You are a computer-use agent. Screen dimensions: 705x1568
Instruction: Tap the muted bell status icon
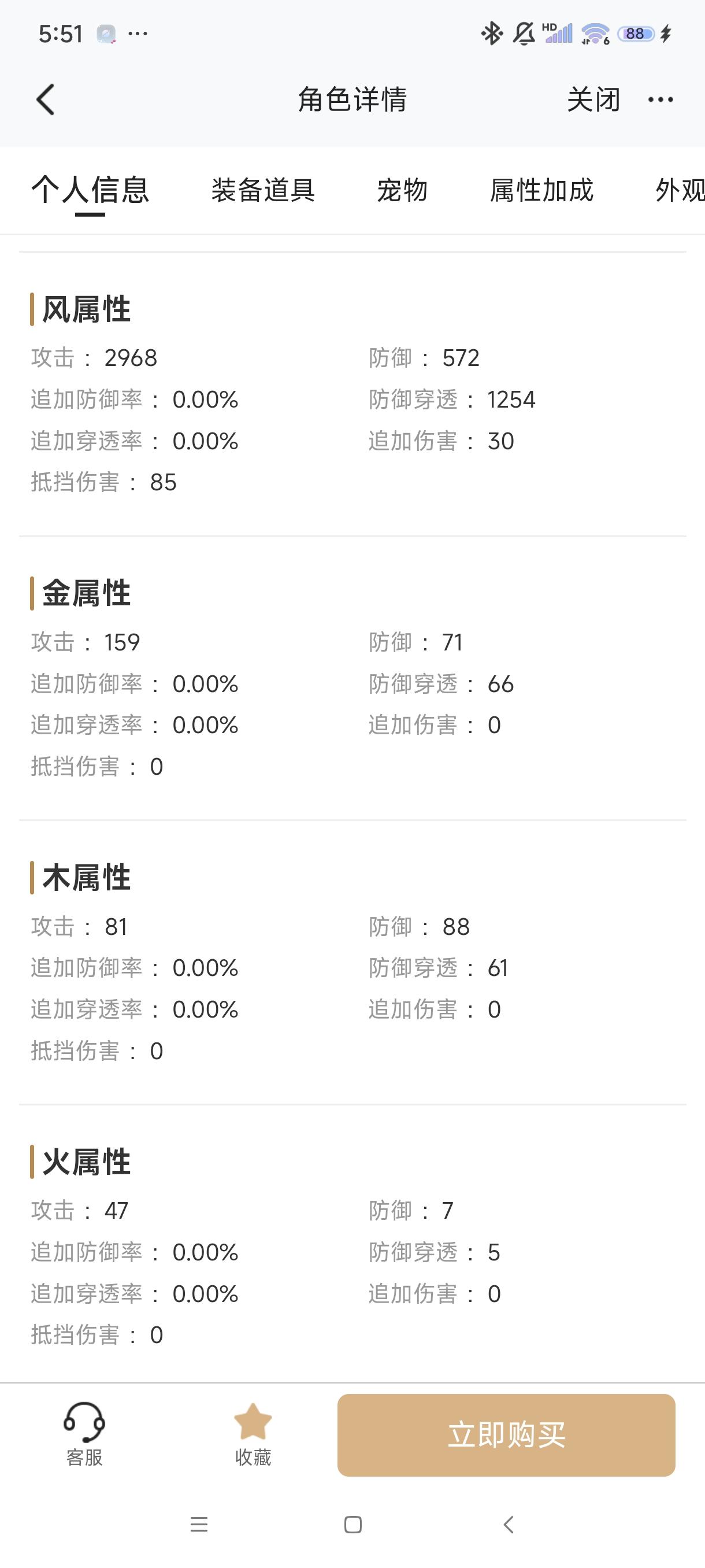pyautogui.click(x=524, y=34)
